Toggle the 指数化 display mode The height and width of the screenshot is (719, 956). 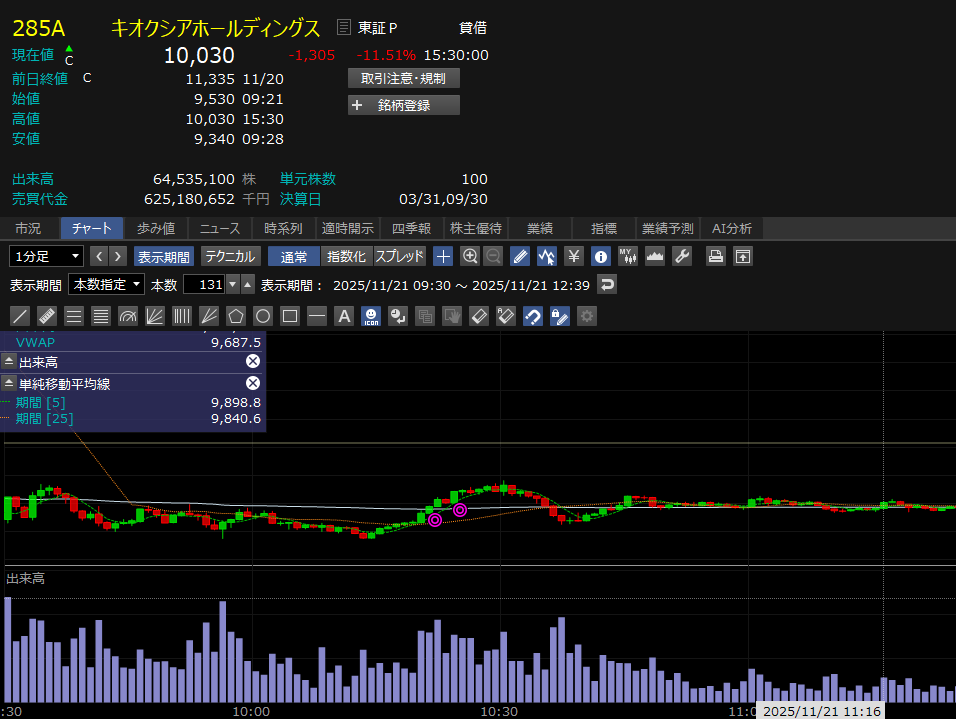pyautogui.click(x=347, y=256)
